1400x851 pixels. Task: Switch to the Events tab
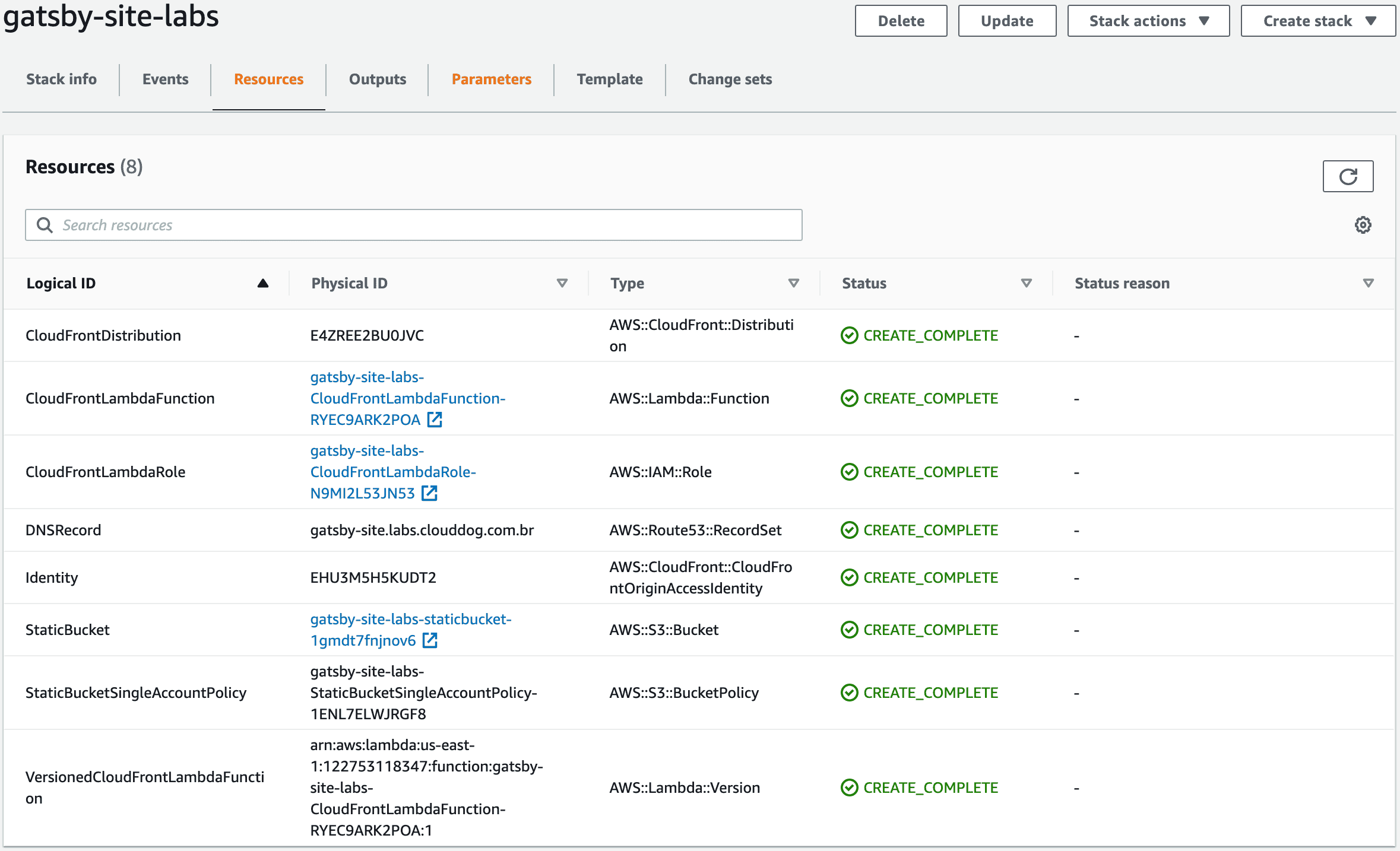point(165,79)
